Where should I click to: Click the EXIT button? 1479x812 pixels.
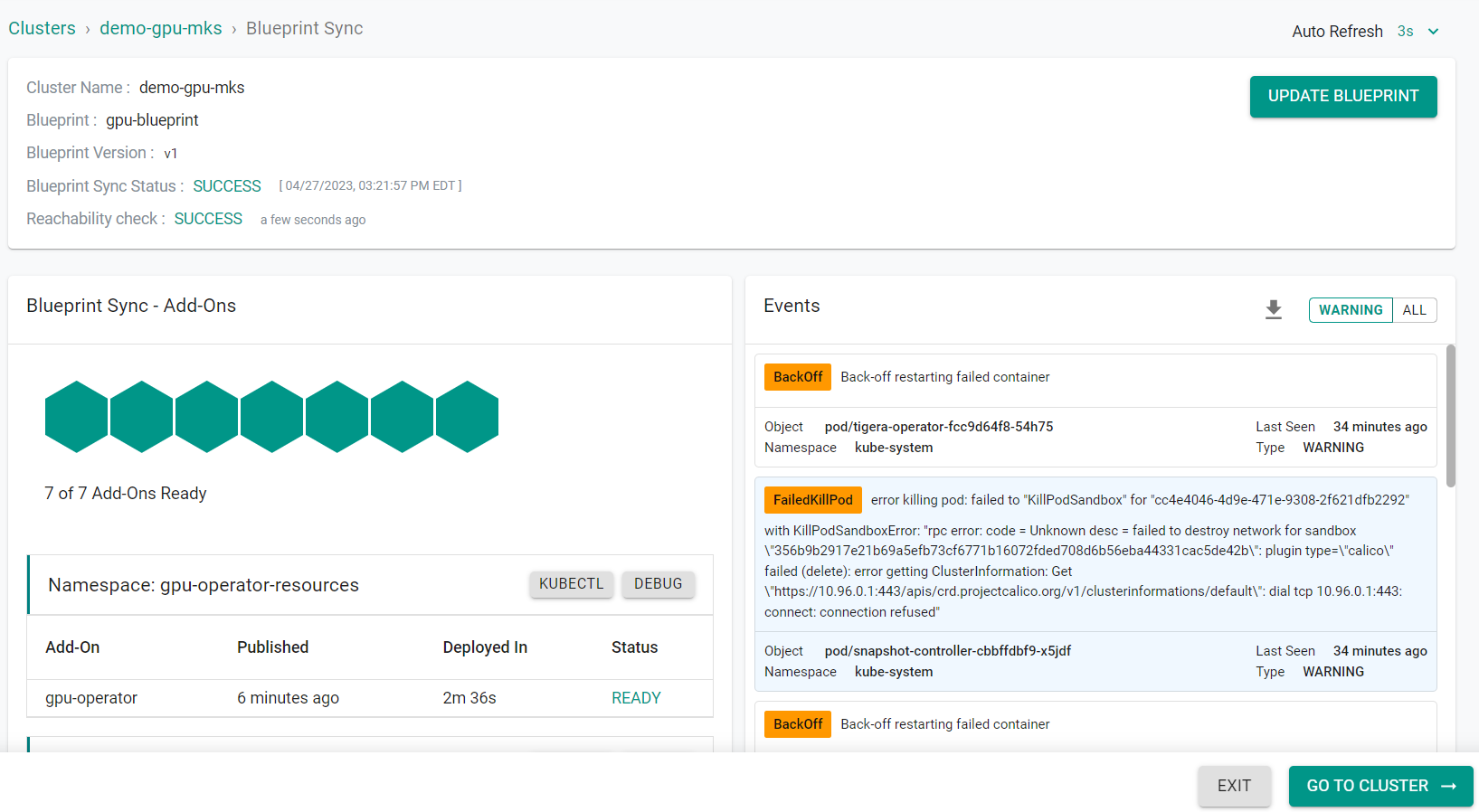(1234, 787)
